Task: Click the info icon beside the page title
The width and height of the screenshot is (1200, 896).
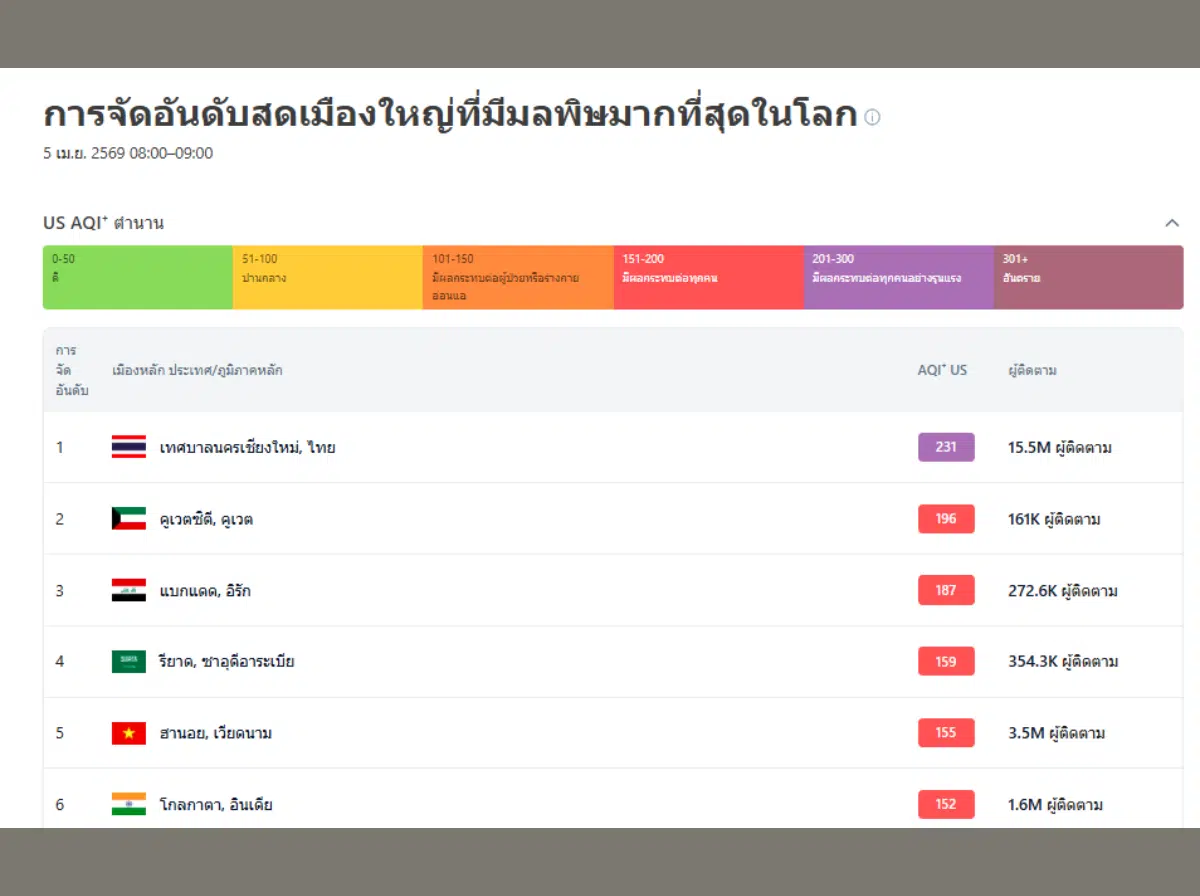Action: (x=871, y=117)
